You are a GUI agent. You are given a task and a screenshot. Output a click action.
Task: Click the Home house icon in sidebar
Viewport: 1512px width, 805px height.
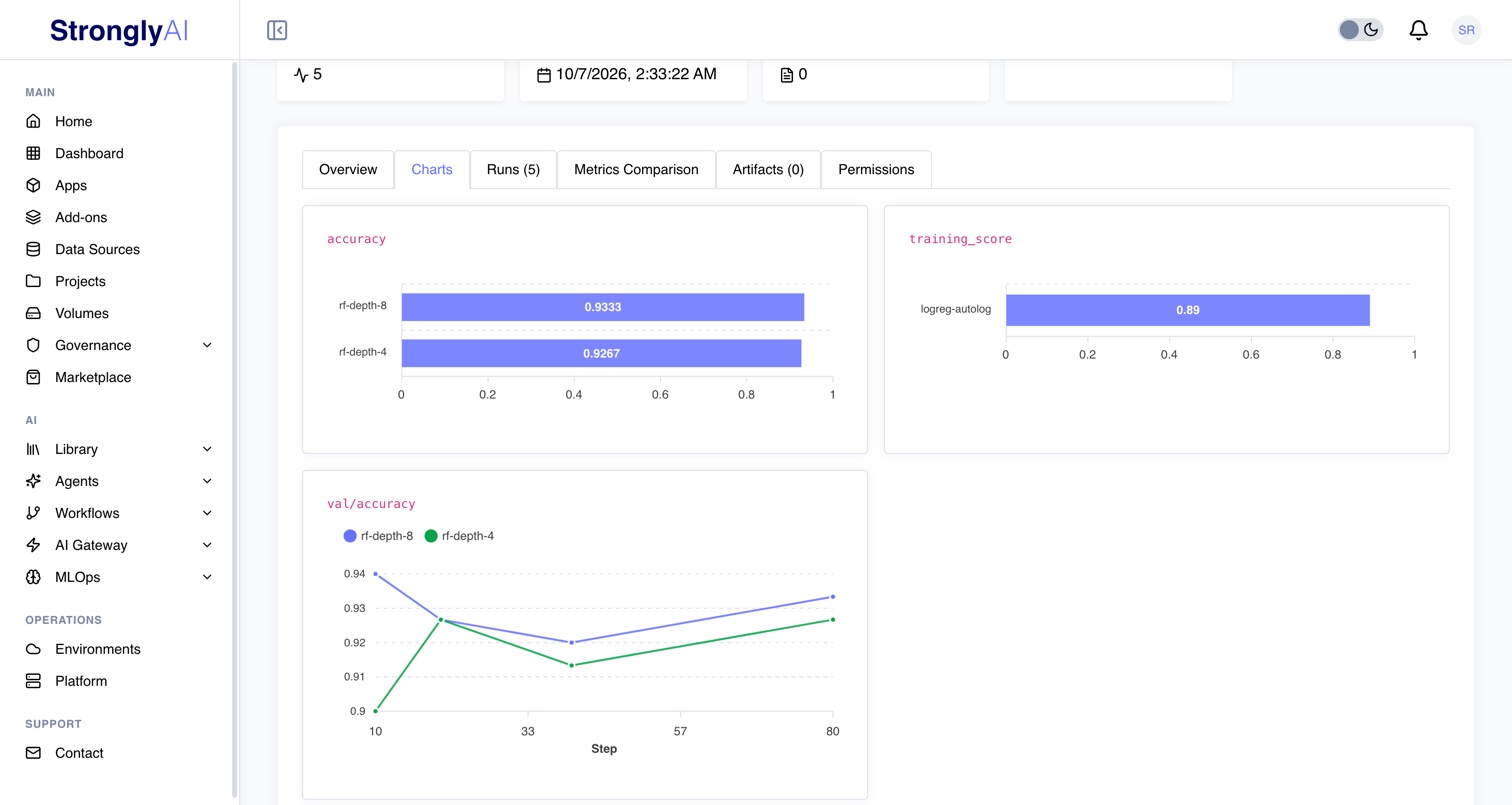(33, 121)
